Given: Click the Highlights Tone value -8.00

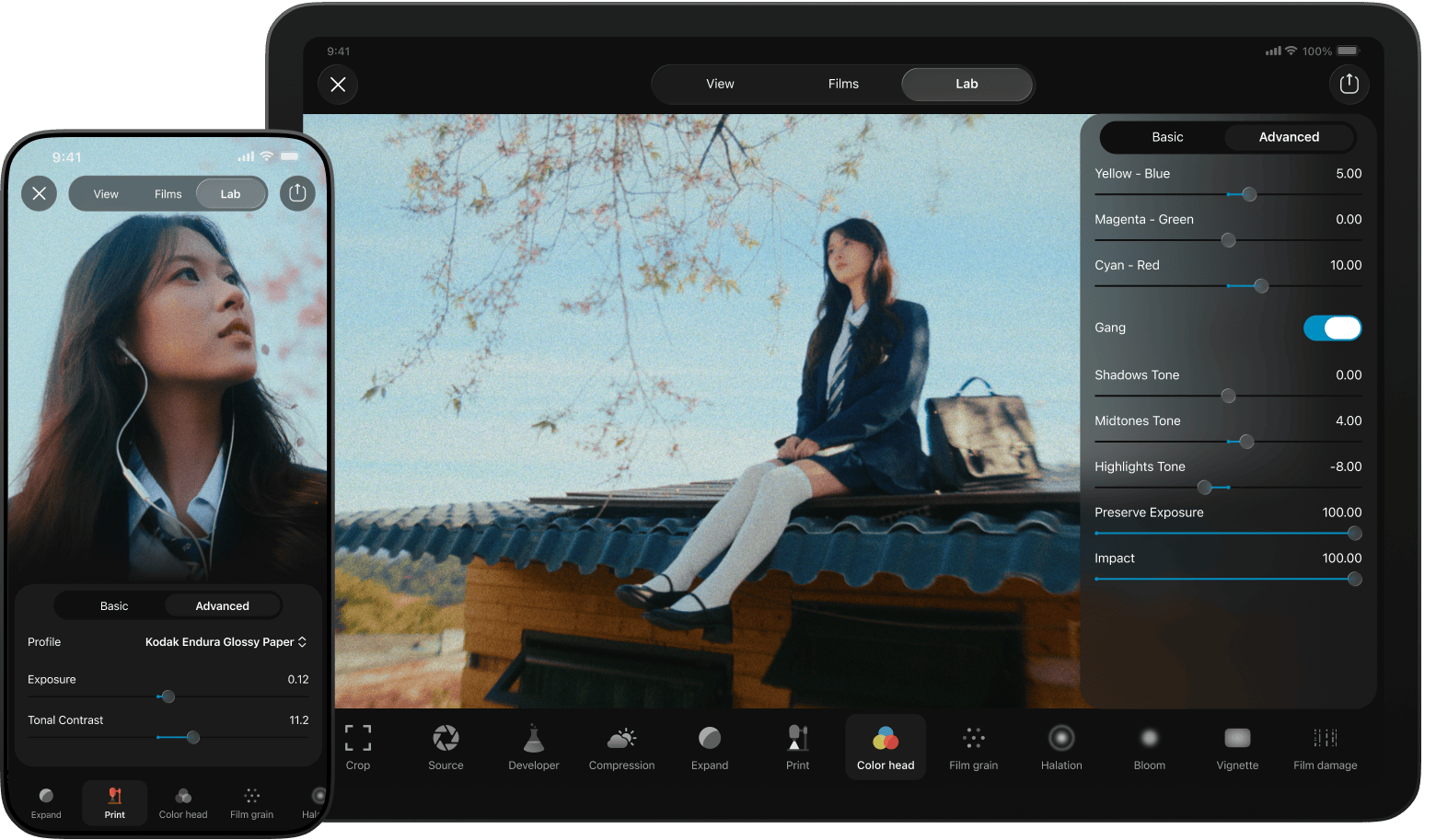Looking at the screenshot, I should [x=1346, y=467].
